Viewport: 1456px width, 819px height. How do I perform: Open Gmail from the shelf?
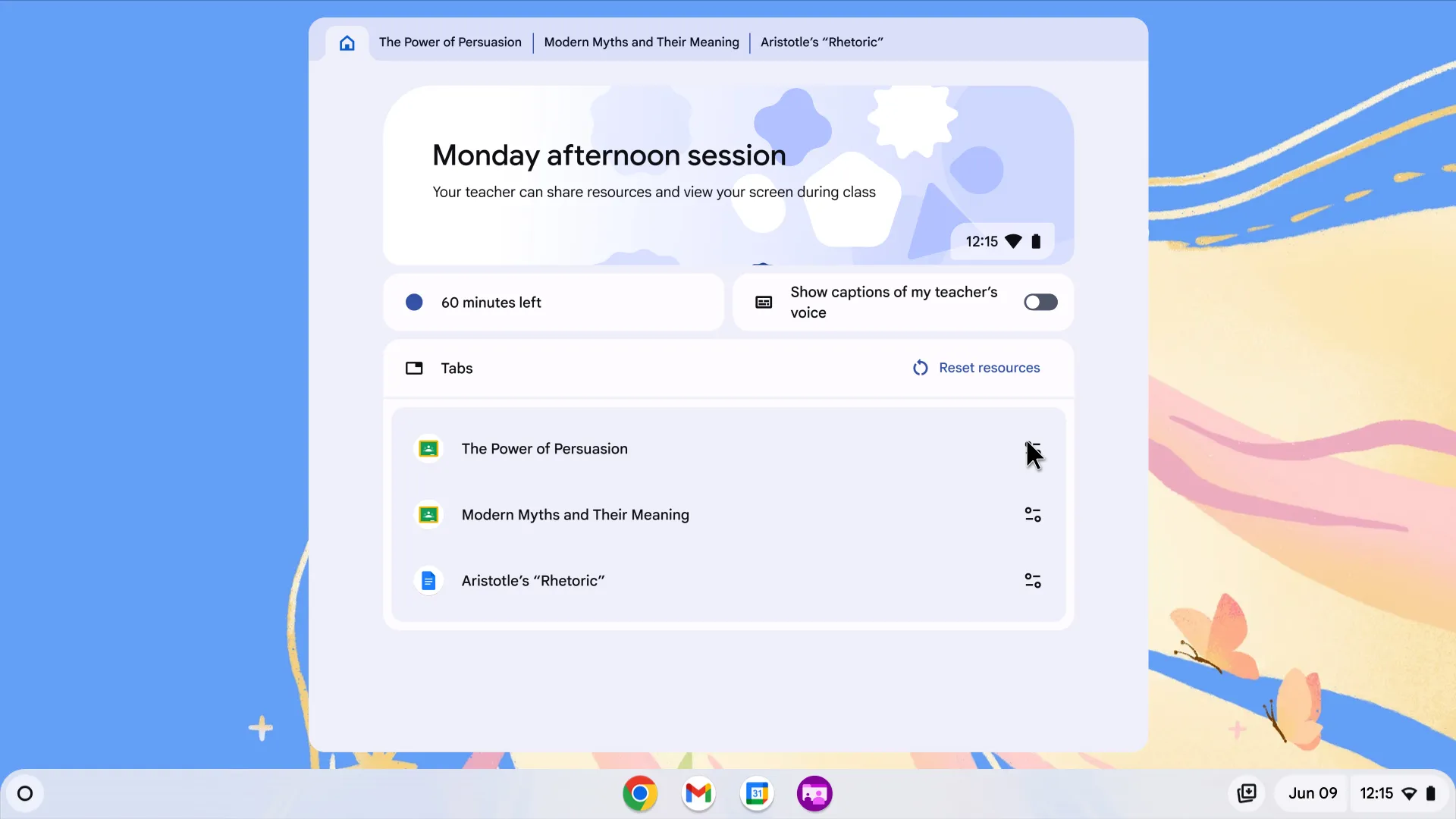(698, 793)
